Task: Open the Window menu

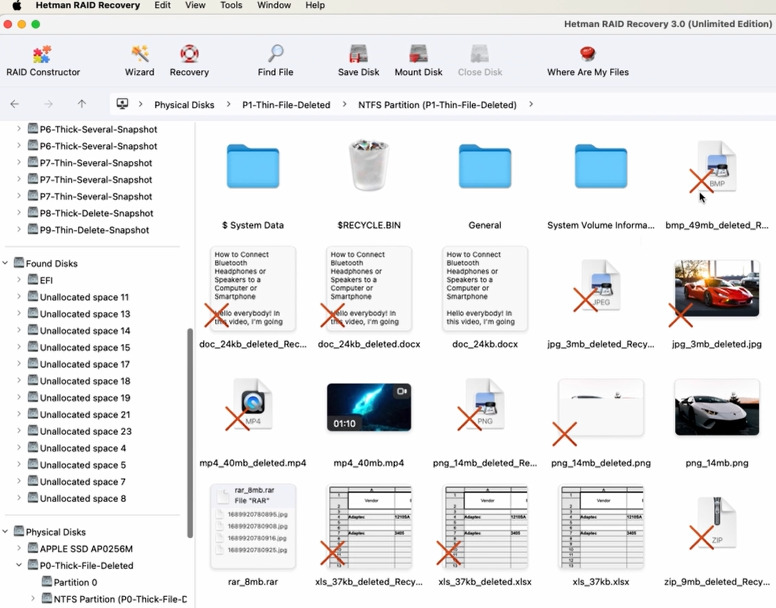Action: tap(274, 5)
